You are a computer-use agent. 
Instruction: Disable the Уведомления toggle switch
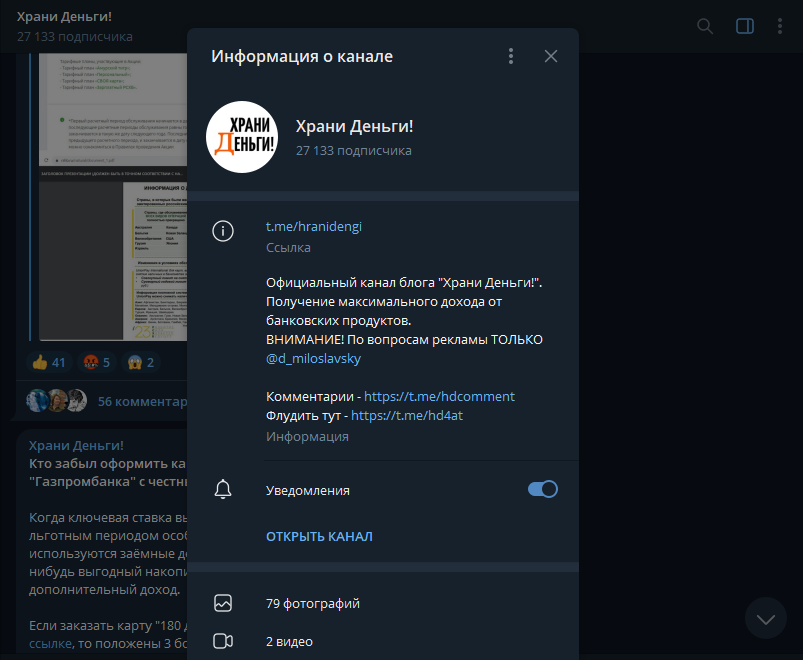click(x=542, y=489)
